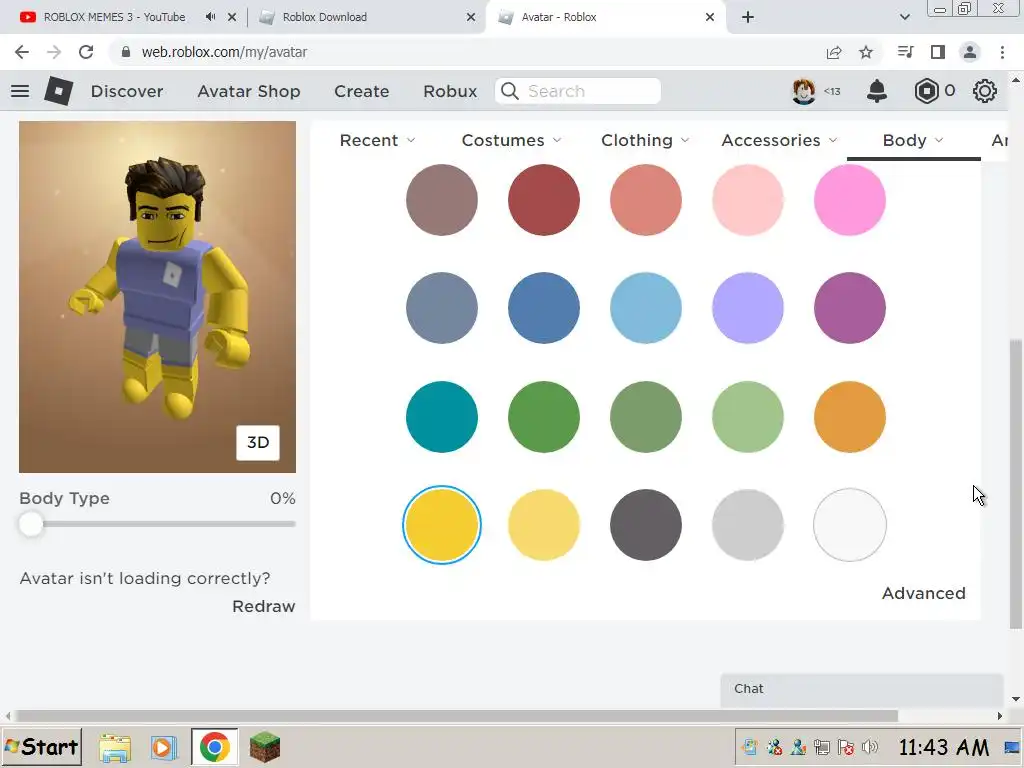The width and height of the screenshot is (1024, 768).
Task: Reload the page with refresh icon
Action: (86, 52)
